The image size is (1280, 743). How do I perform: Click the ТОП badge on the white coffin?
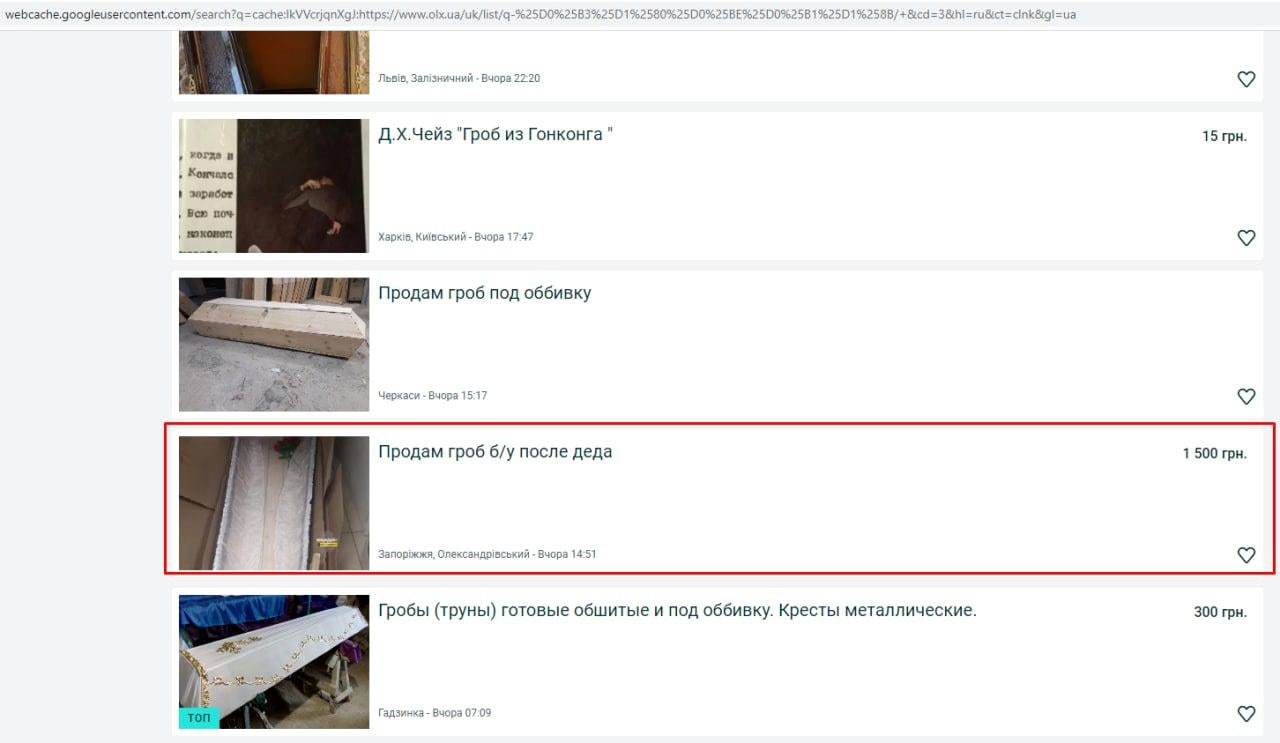click(199, 718)
